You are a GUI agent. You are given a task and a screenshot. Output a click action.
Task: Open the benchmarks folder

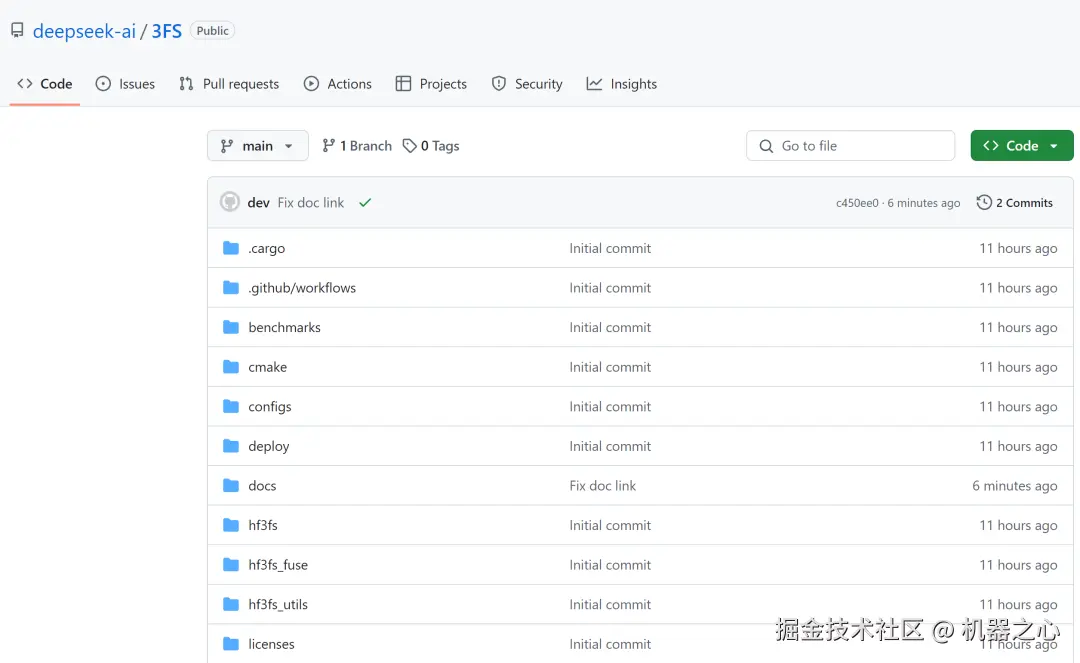(284, 328)
